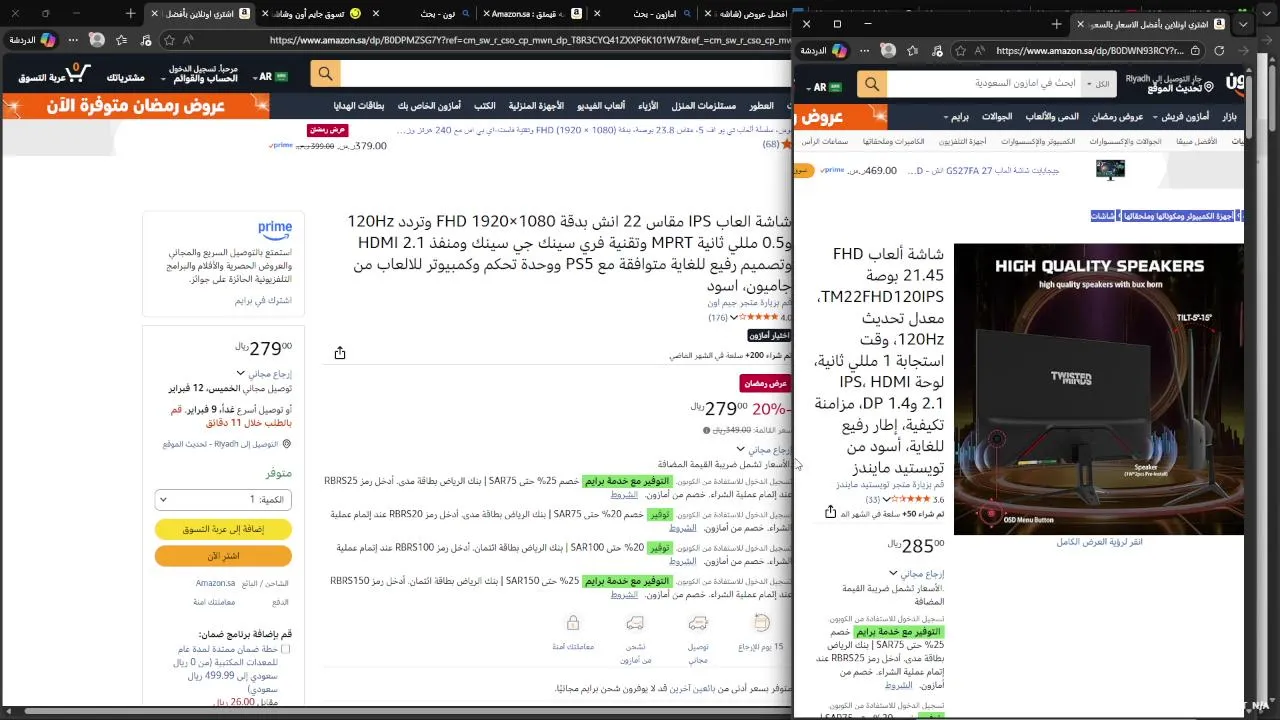Click the share icon beside the 279 price in left window
This screenshot has height=720, width=1280.
point(340,353)
